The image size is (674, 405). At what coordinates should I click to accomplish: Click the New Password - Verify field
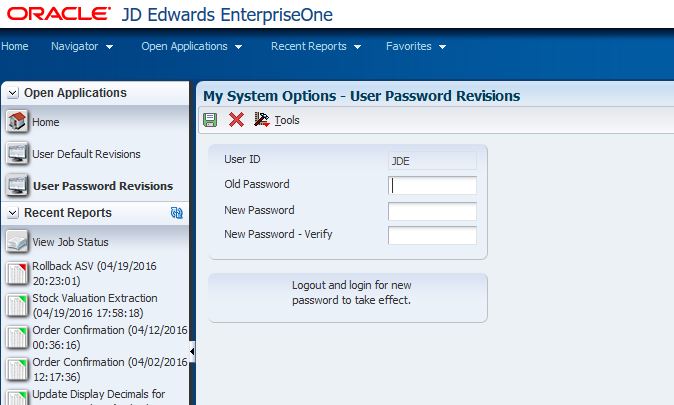point(432,235)
